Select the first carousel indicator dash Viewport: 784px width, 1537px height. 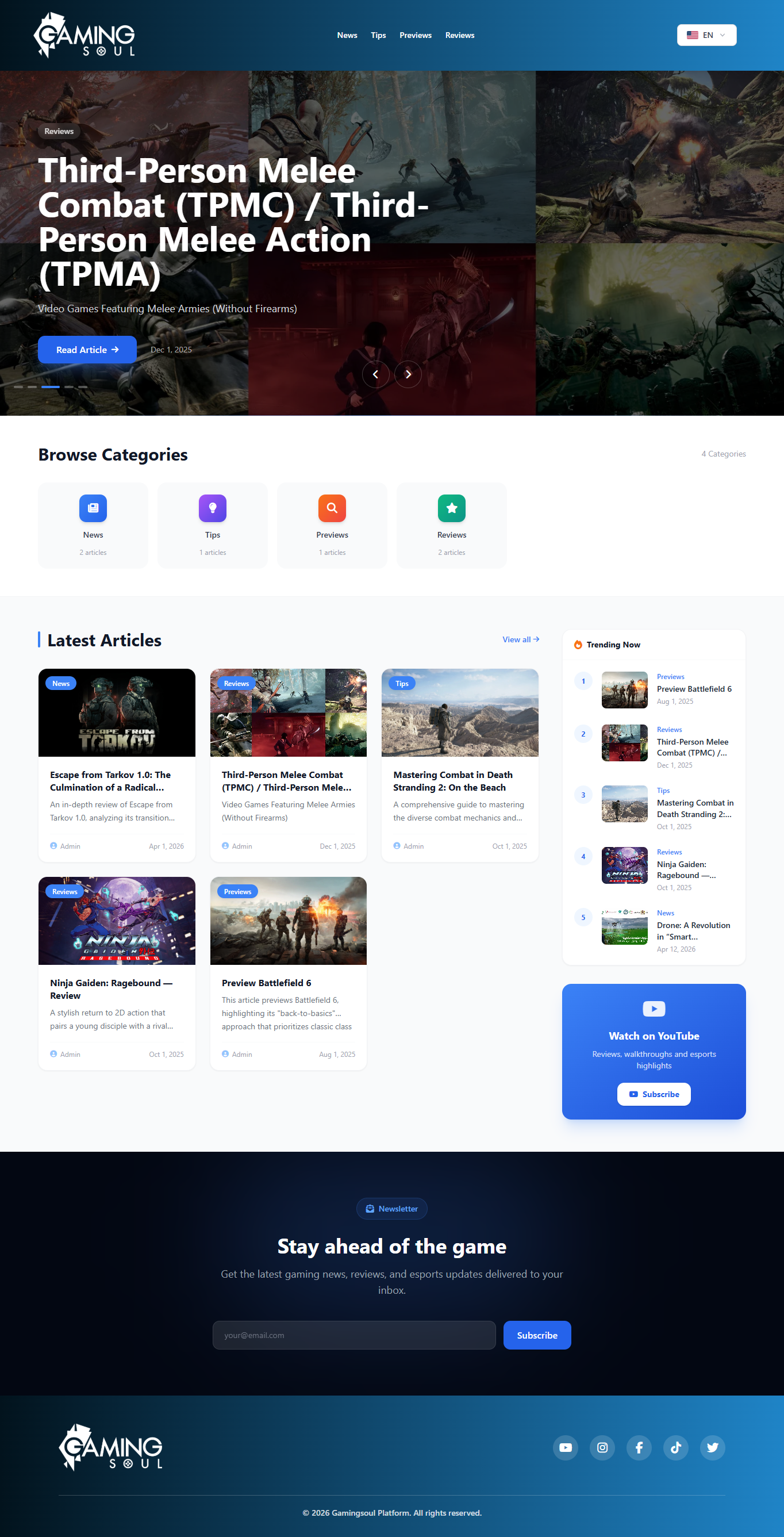[x=18, y=386]
